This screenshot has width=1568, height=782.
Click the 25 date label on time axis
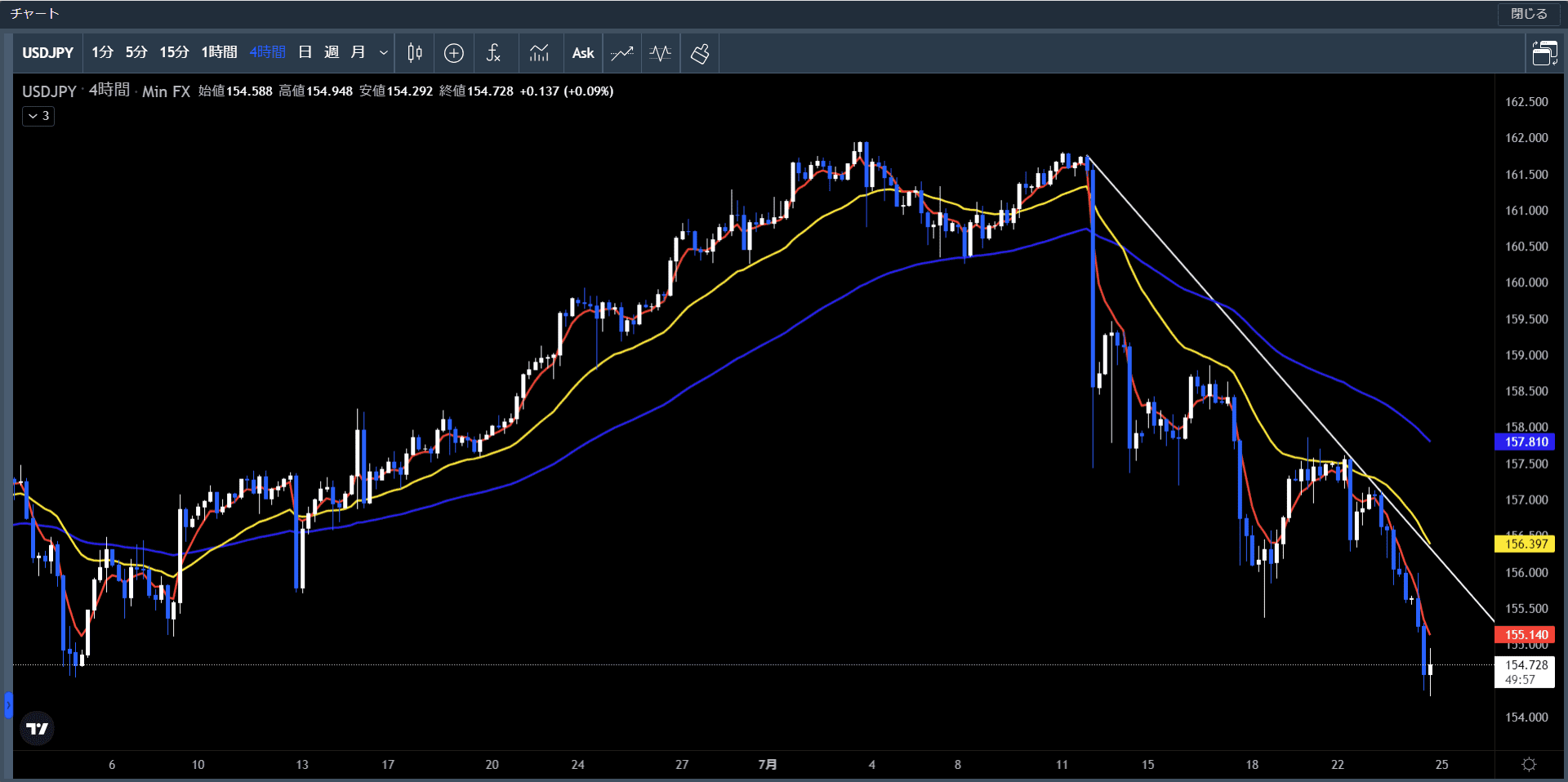(1442, 765)
